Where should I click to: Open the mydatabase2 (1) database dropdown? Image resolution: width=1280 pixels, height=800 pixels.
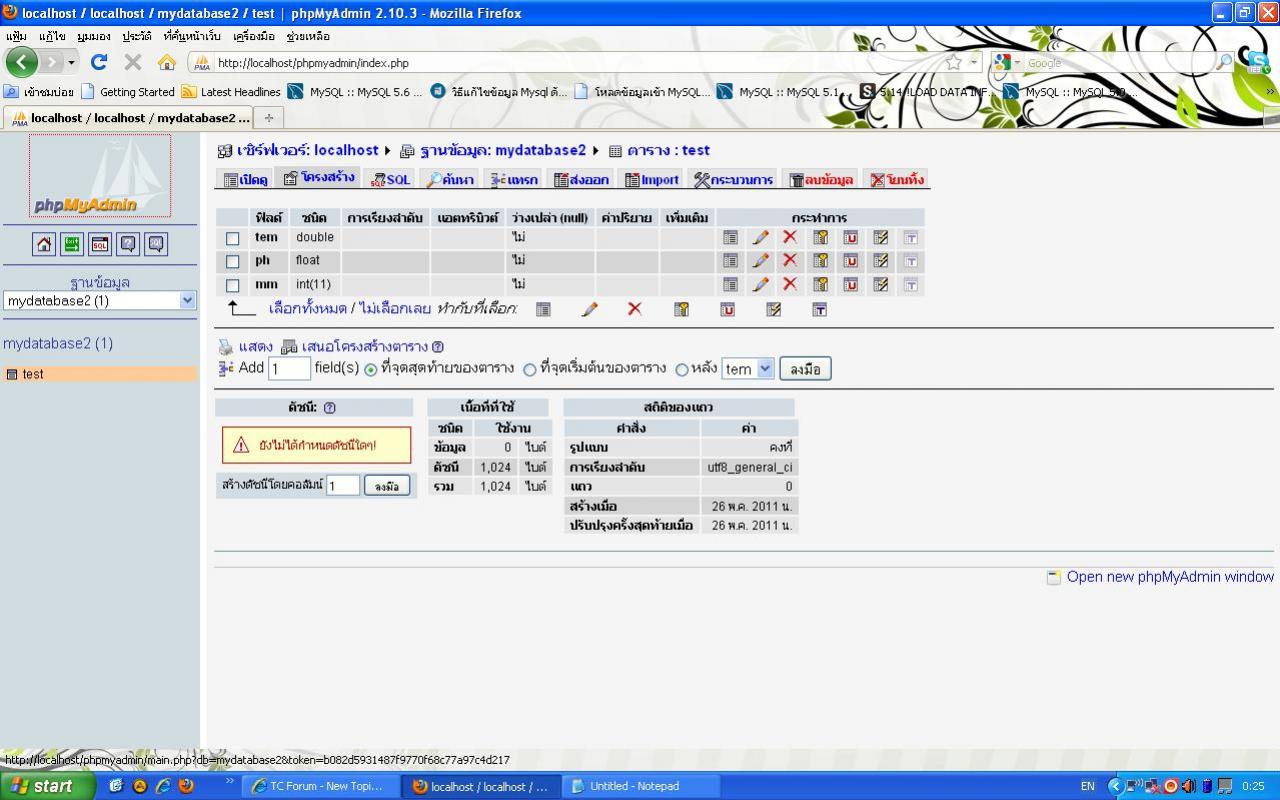click(100, 301)
